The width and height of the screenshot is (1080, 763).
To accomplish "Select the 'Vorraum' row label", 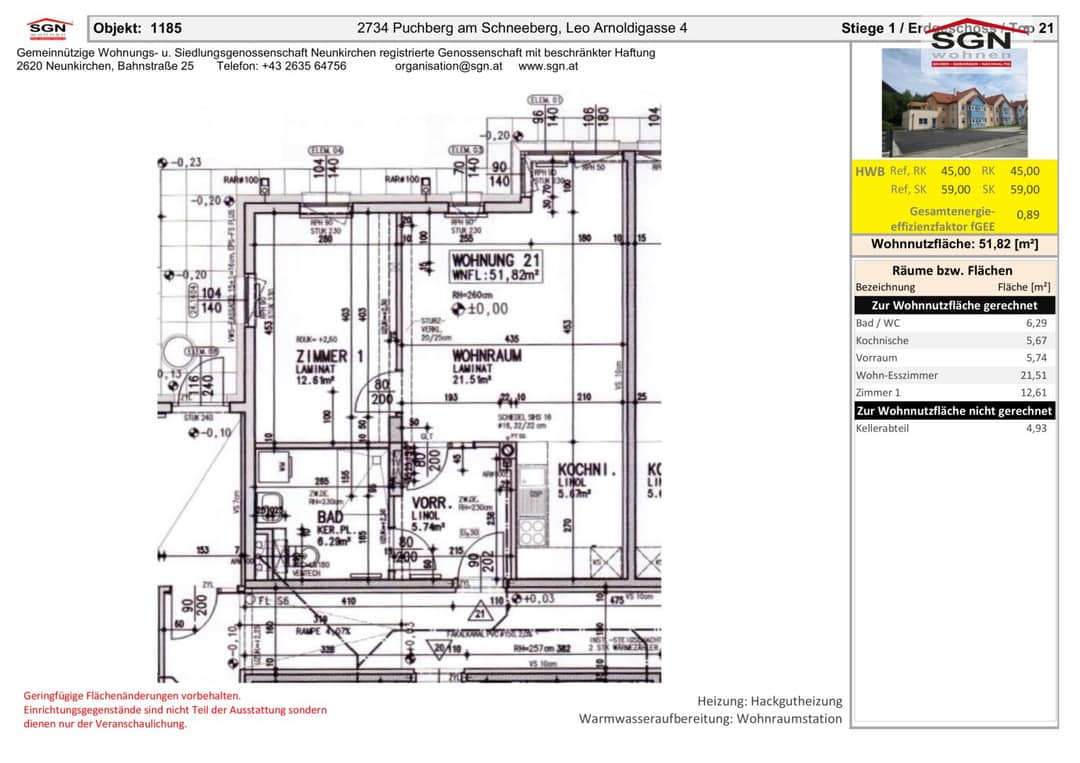I will click(x=876, y=357).
